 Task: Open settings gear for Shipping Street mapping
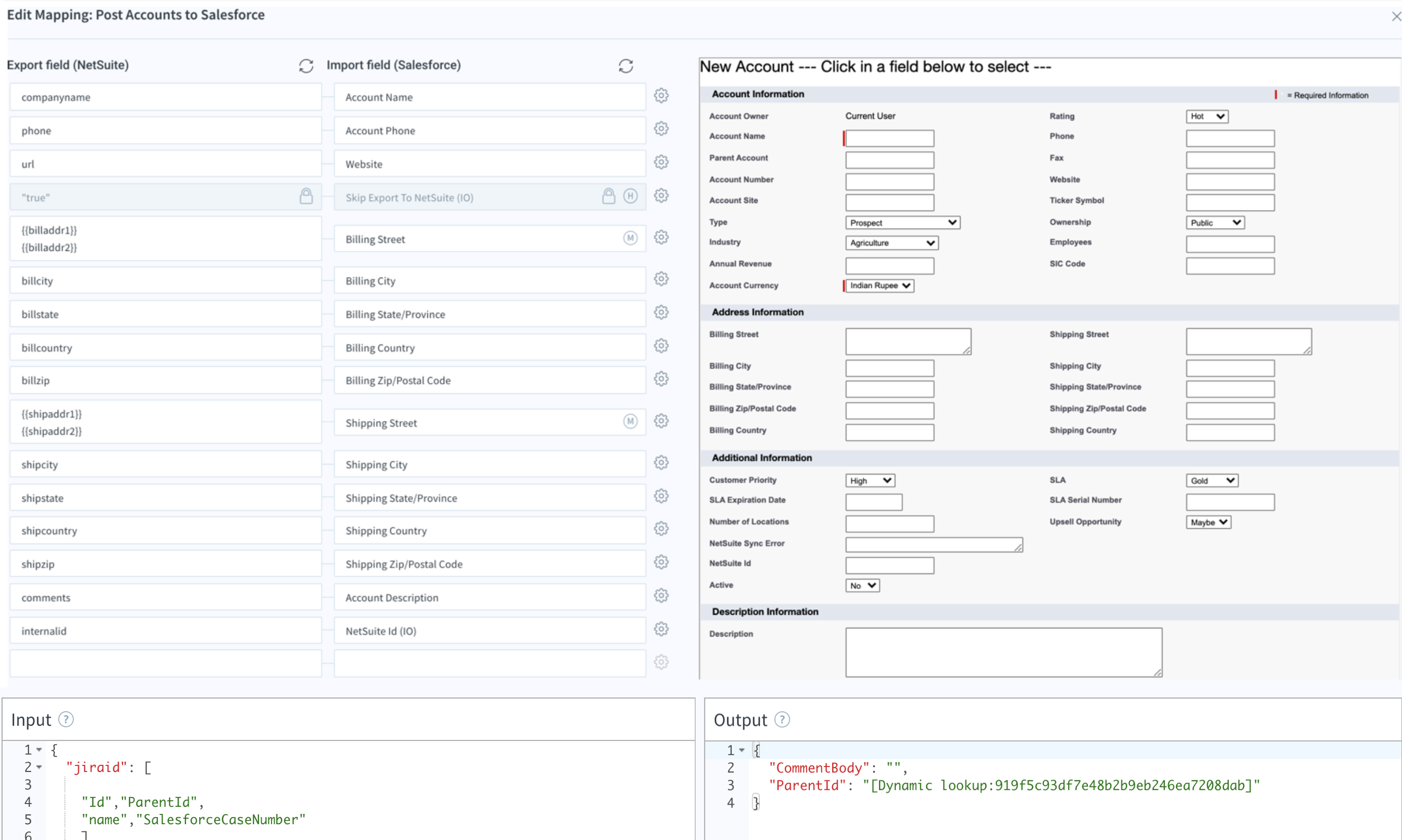(x=661, y=421)
